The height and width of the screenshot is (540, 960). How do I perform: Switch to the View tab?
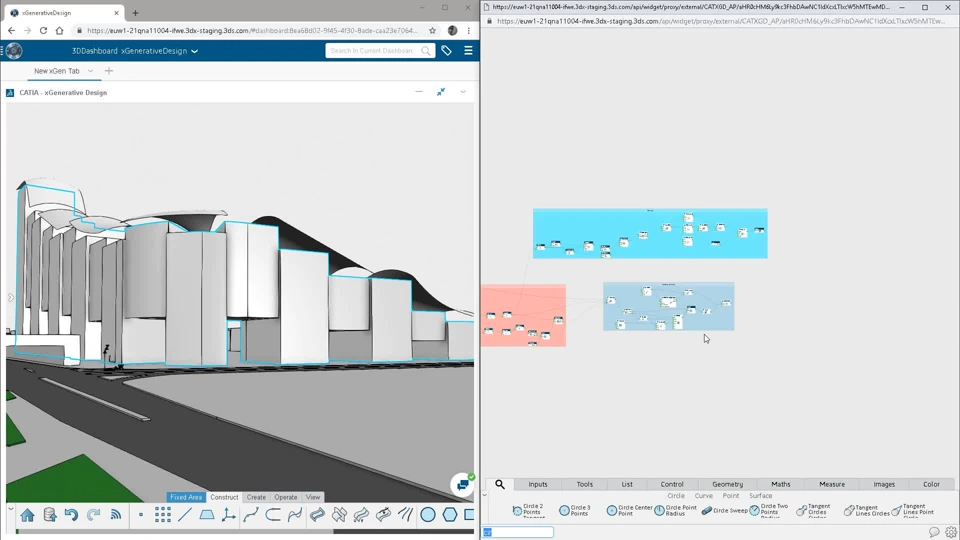[x=313, y=497]
